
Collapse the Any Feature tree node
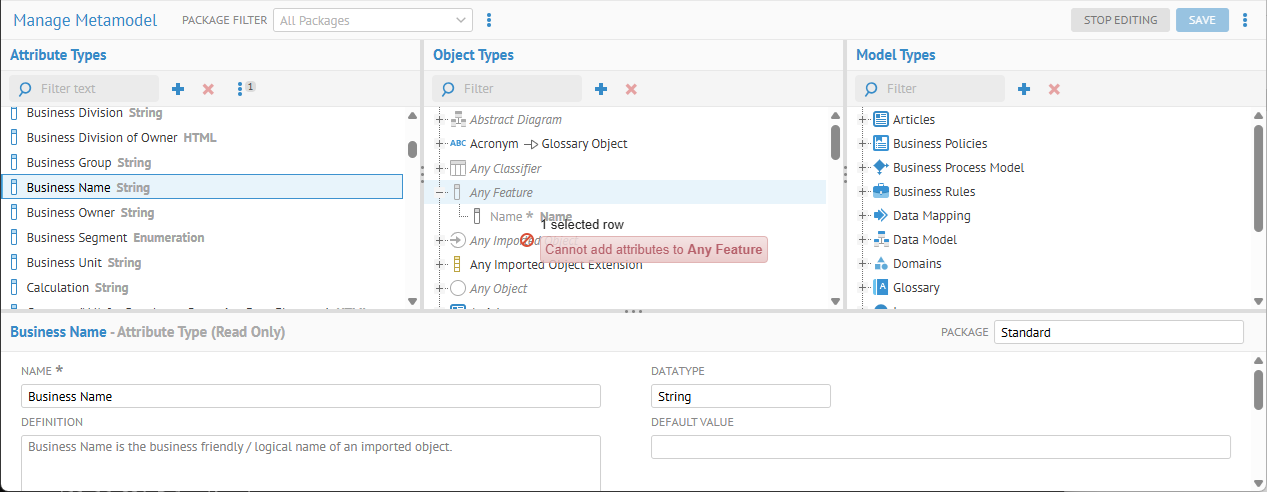(440, 193)
